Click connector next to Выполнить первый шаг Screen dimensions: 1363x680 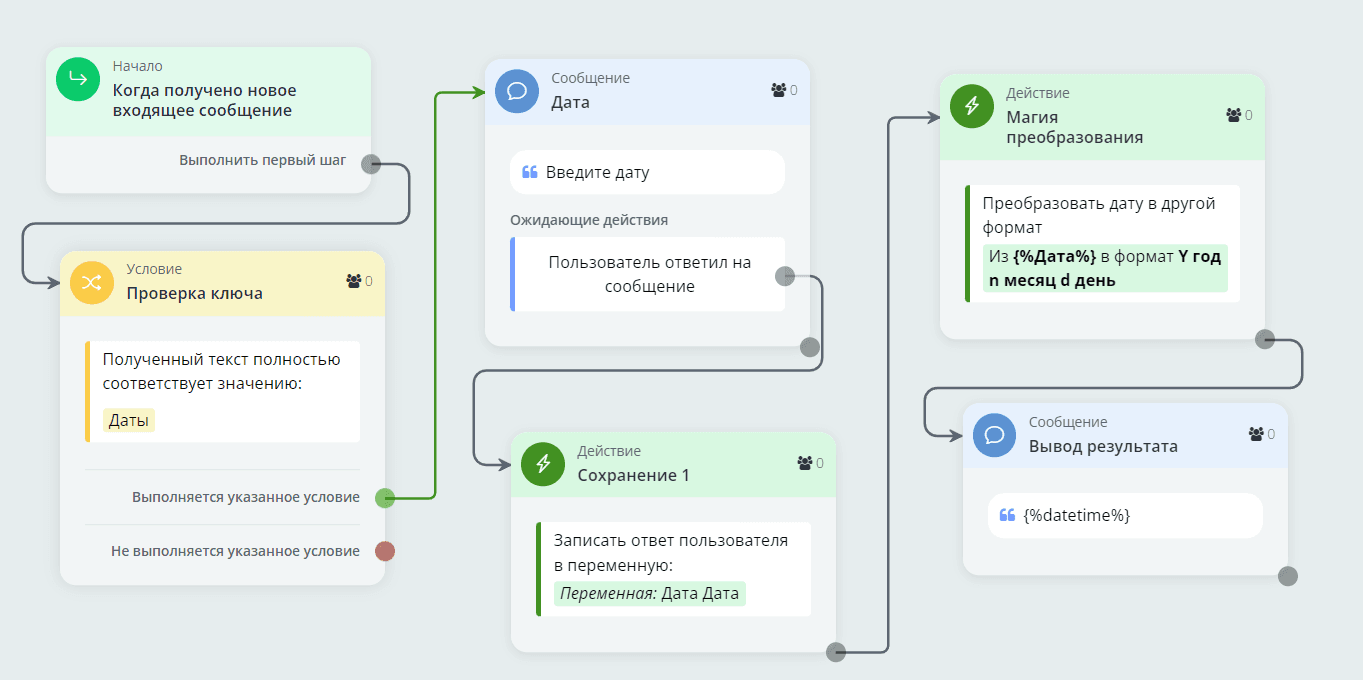[370, 165]
